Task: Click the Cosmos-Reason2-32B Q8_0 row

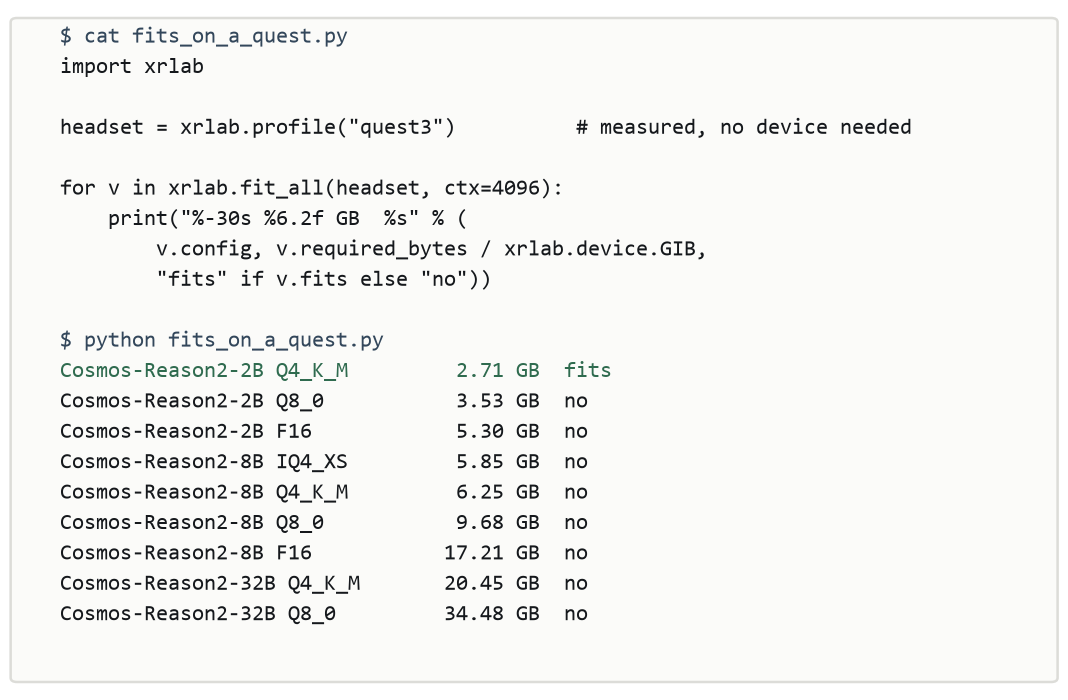Action: pyautogui.click(x=324, y=614)
